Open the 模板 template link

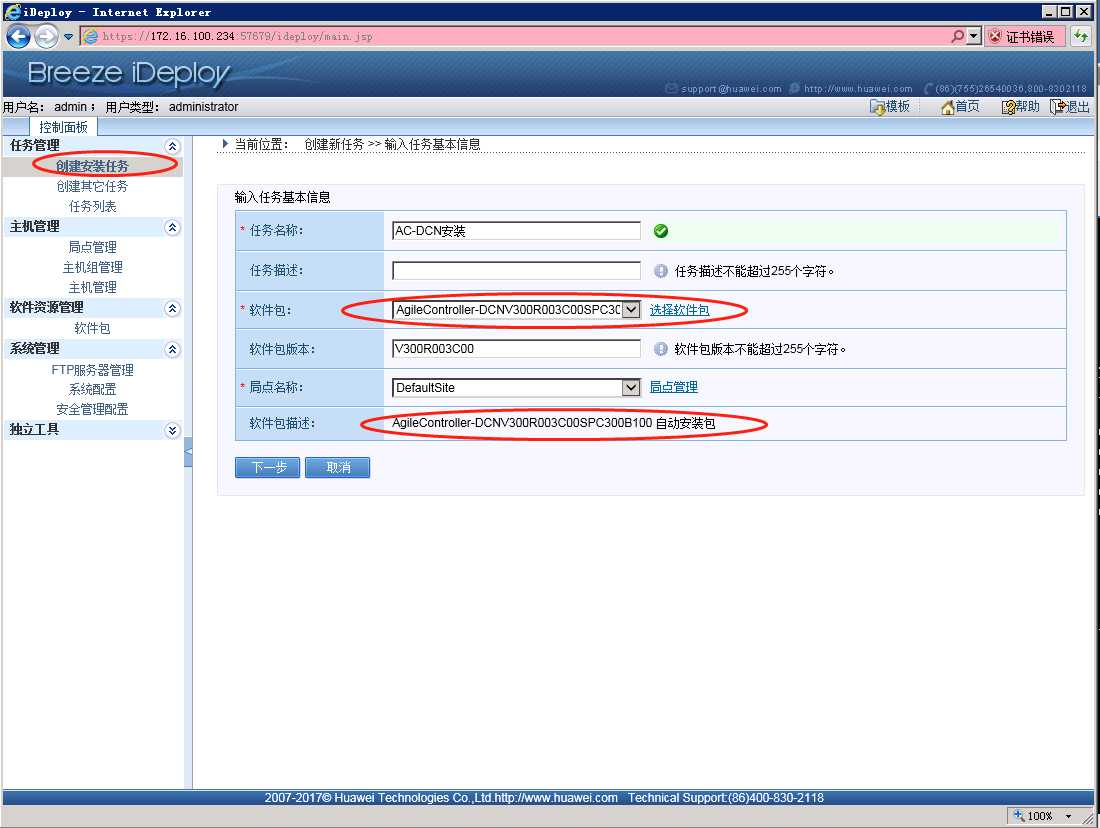coord(890,107)
